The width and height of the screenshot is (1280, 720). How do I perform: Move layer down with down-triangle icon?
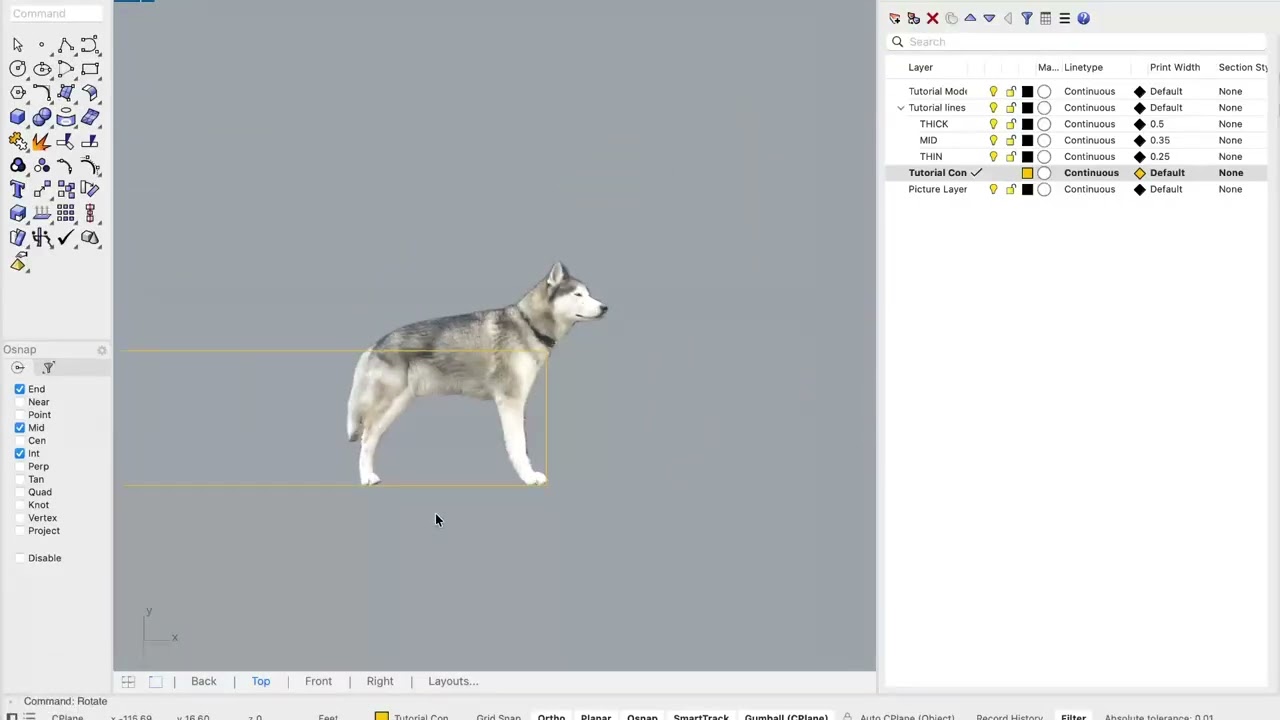(989, 18)
